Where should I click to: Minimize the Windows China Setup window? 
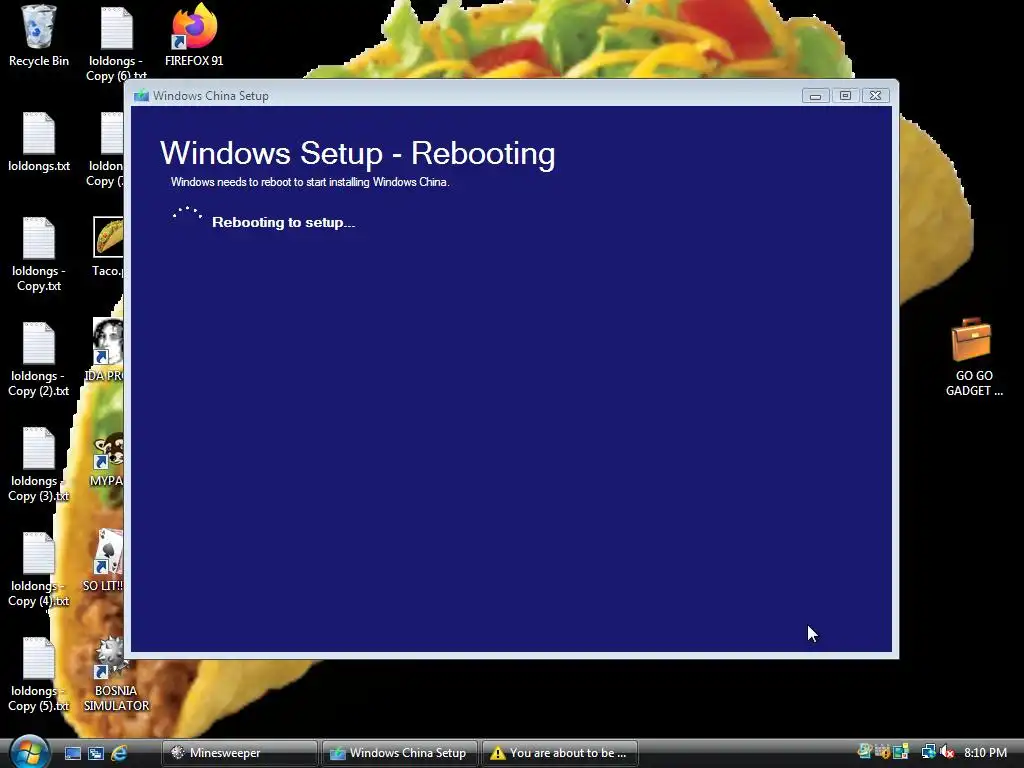click(815, 96)
